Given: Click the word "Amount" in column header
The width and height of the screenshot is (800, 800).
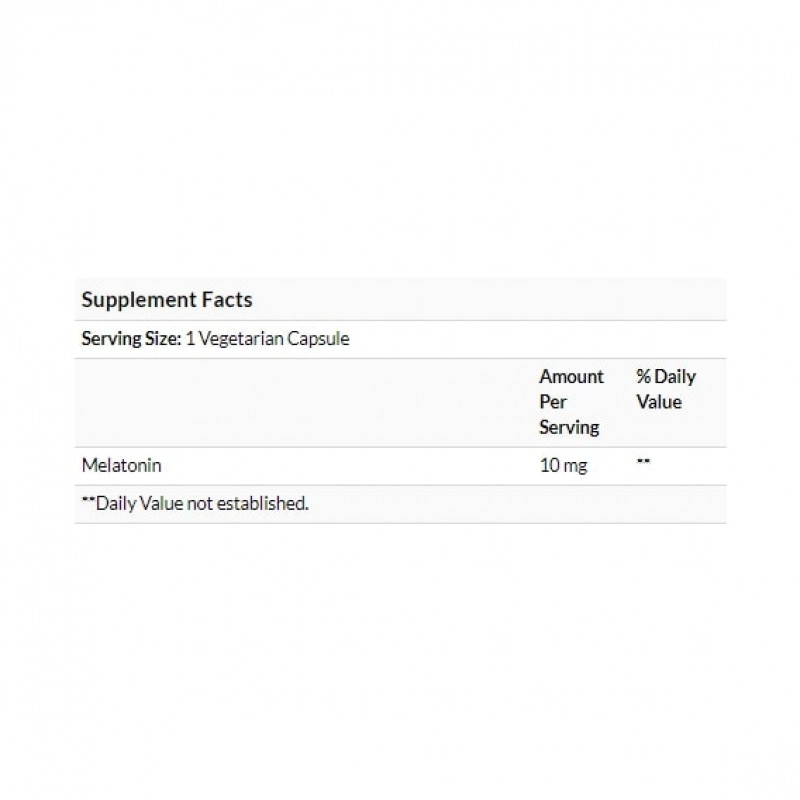Looking at the screenshot, I should point(572,377).
